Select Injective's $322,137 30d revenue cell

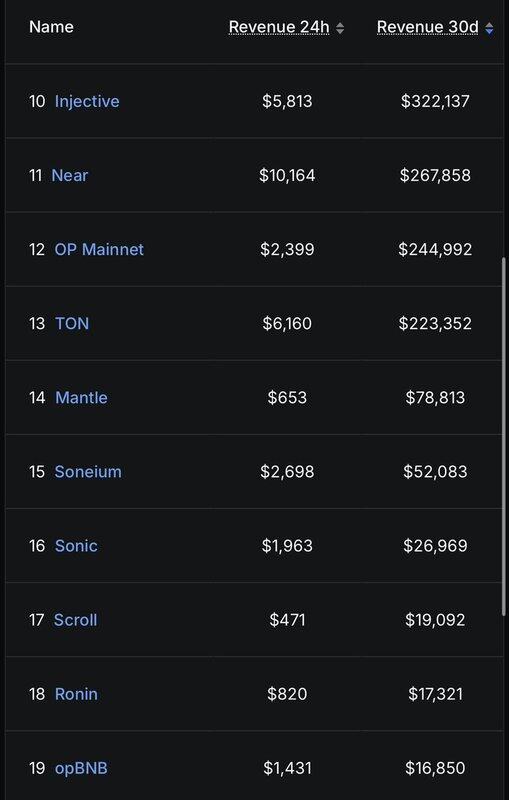pyautogui.click(x=435, y=101)
